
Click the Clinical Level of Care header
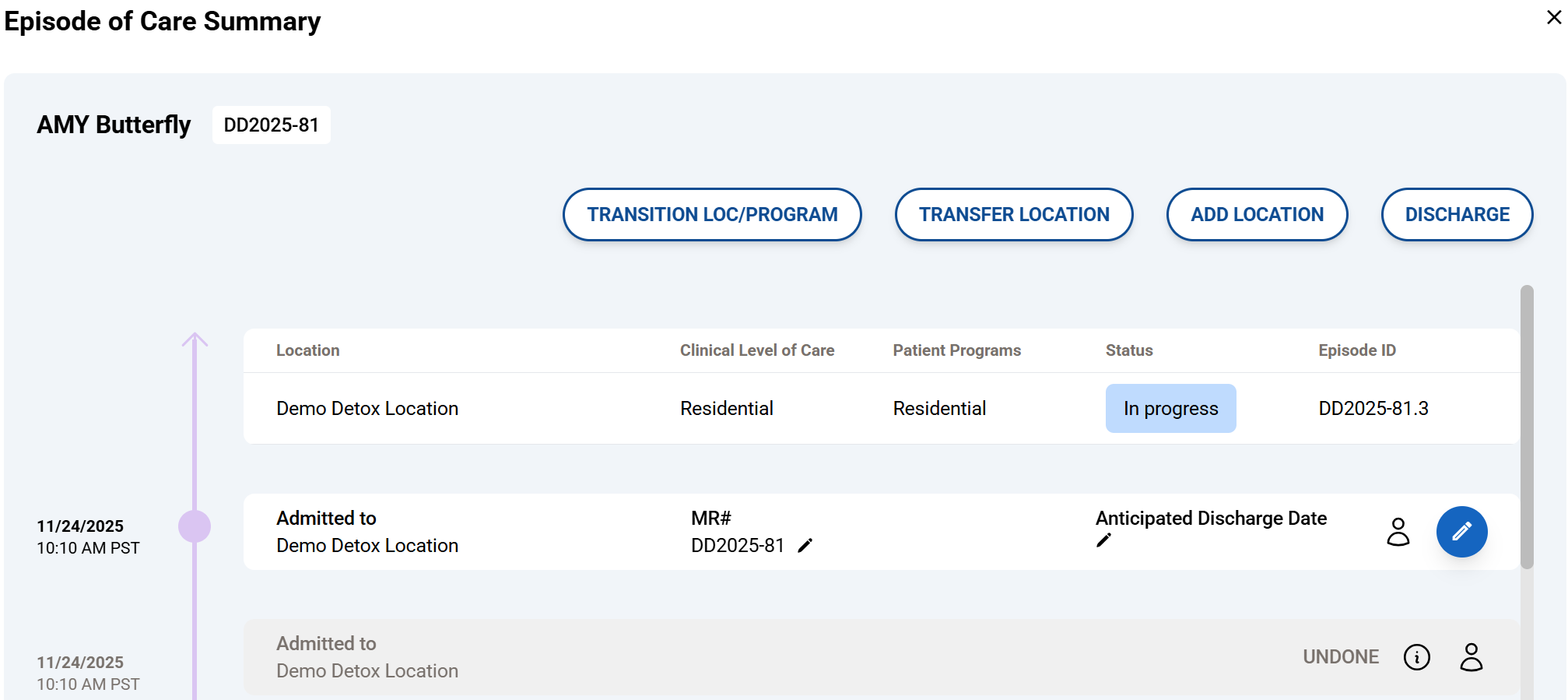[757, 350]
